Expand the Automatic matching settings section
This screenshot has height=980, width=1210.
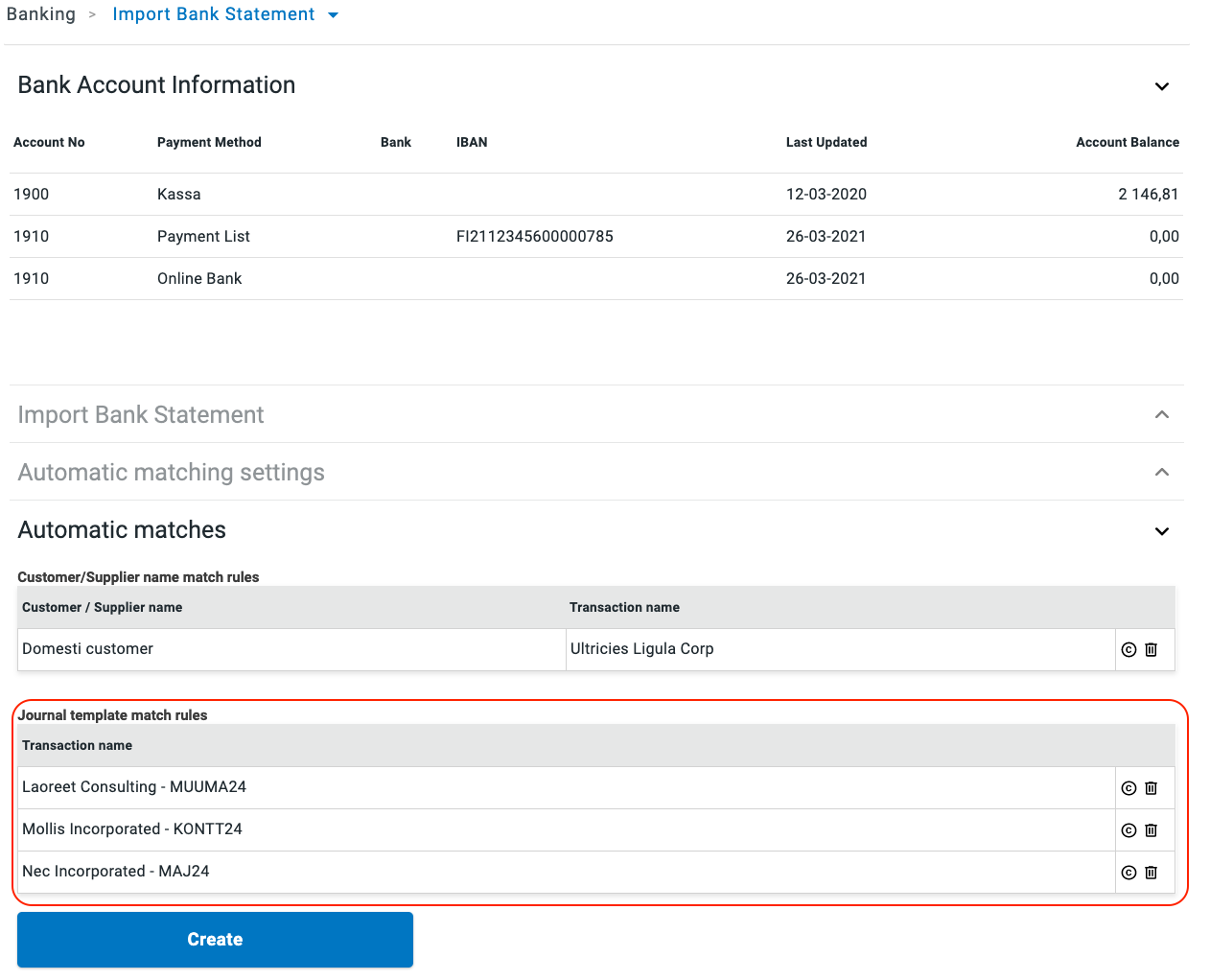(1161, 473)
